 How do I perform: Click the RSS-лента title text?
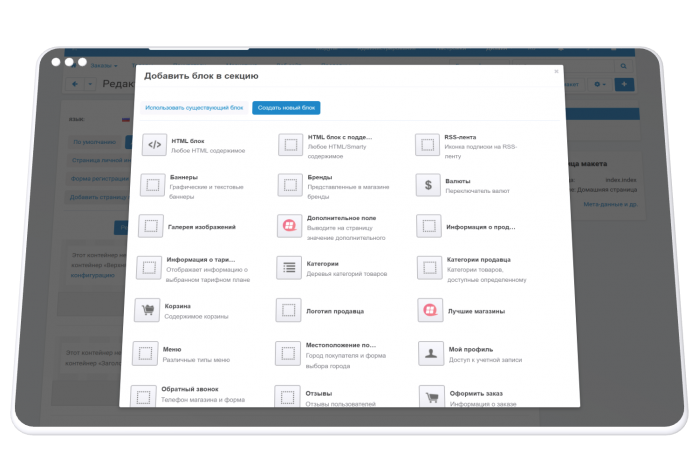[460, 137]
